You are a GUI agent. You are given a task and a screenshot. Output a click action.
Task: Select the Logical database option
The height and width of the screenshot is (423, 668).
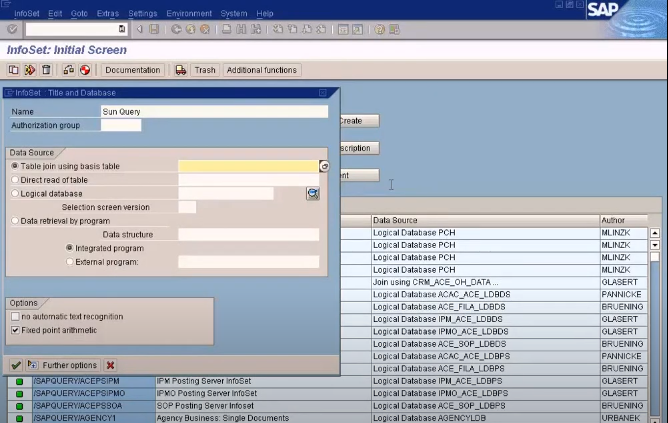(15, 193)
